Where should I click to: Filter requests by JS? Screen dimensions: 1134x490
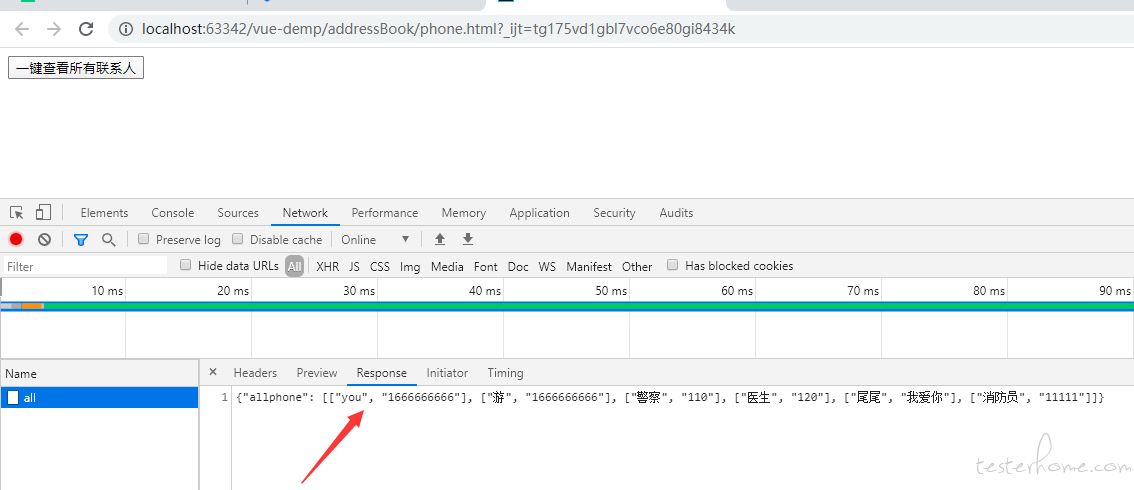click(354, 266)
